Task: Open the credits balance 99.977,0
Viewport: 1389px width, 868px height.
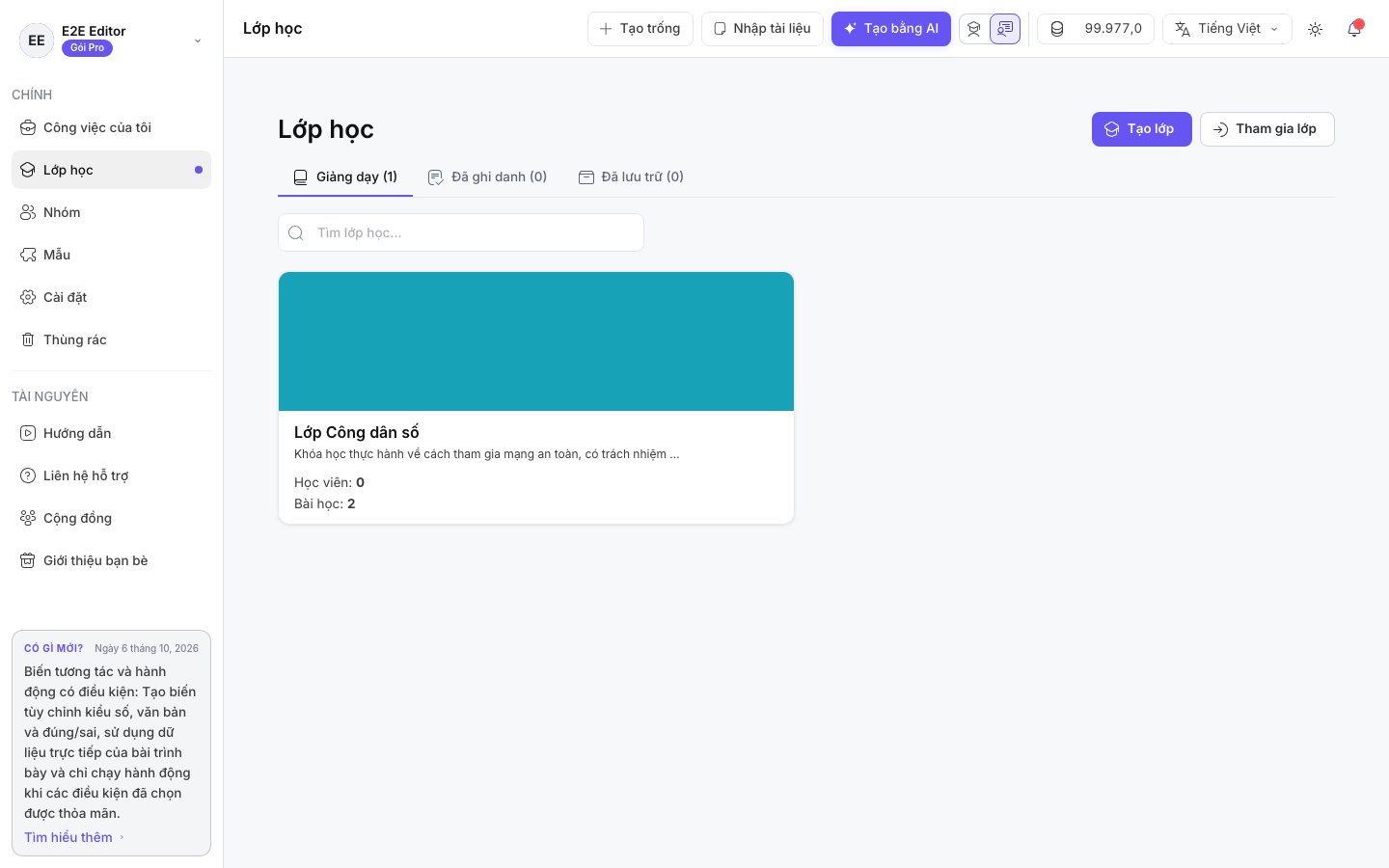Action: pos(1096,29)
